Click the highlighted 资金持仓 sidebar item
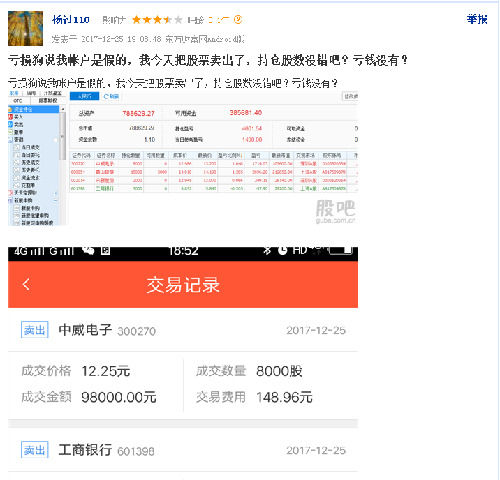The width and height of the screenshot is (500, 480). (x=33, y=109)
